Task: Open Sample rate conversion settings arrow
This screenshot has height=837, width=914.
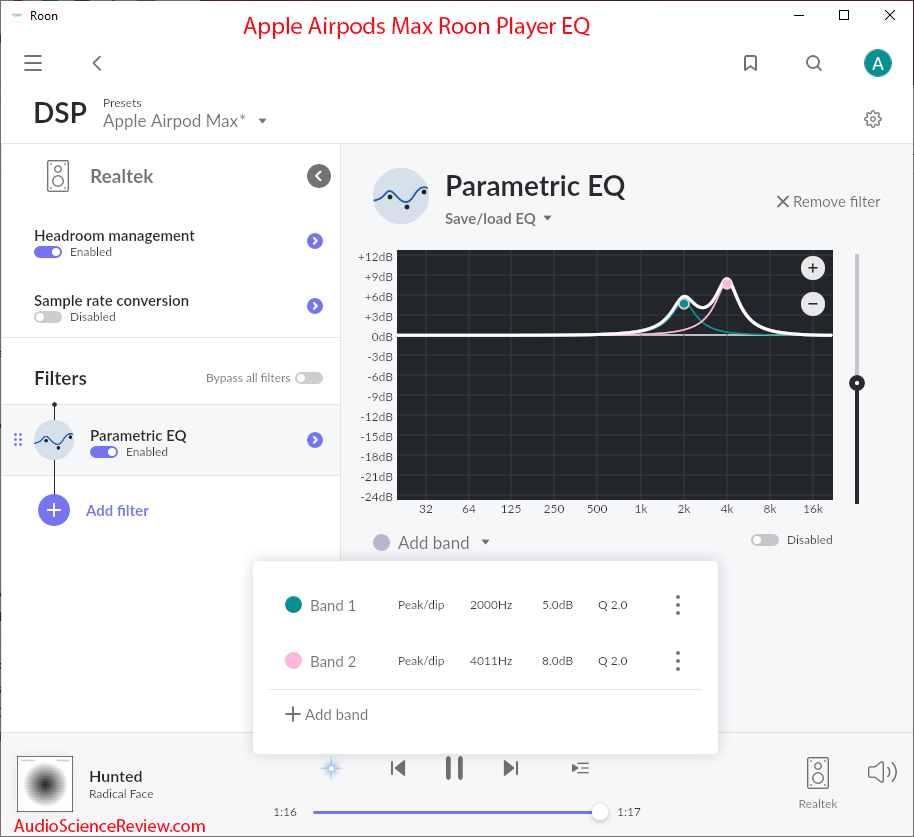Action: (x=315, y=305)
